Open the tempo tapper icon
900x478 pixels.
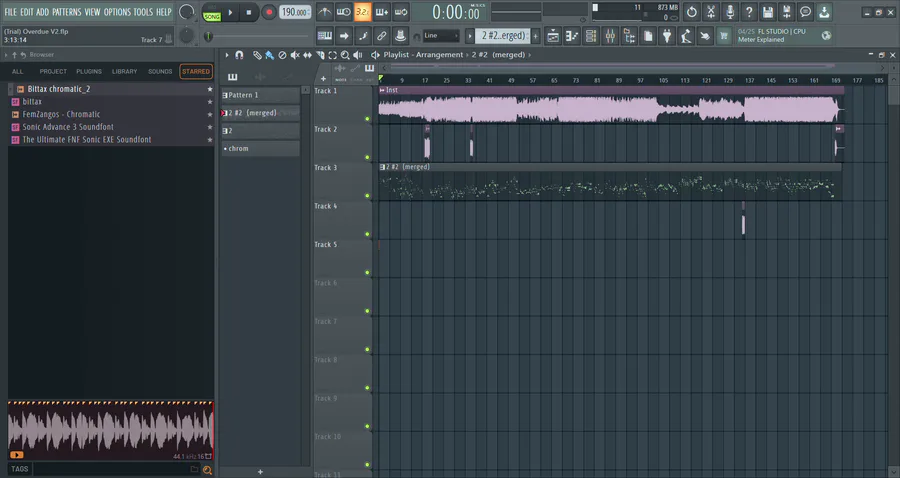pyautogui.click(x=686, y=36)
